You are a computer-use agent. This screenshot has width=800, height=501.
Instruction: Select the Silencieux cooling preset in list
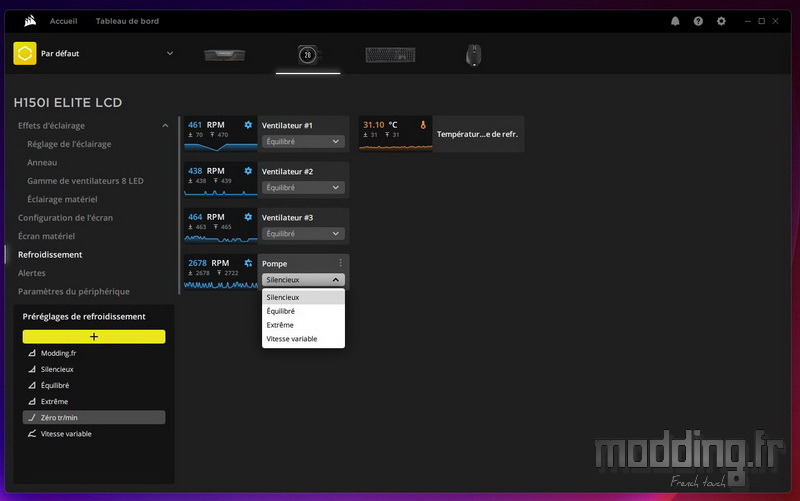(x=94, y=369)
